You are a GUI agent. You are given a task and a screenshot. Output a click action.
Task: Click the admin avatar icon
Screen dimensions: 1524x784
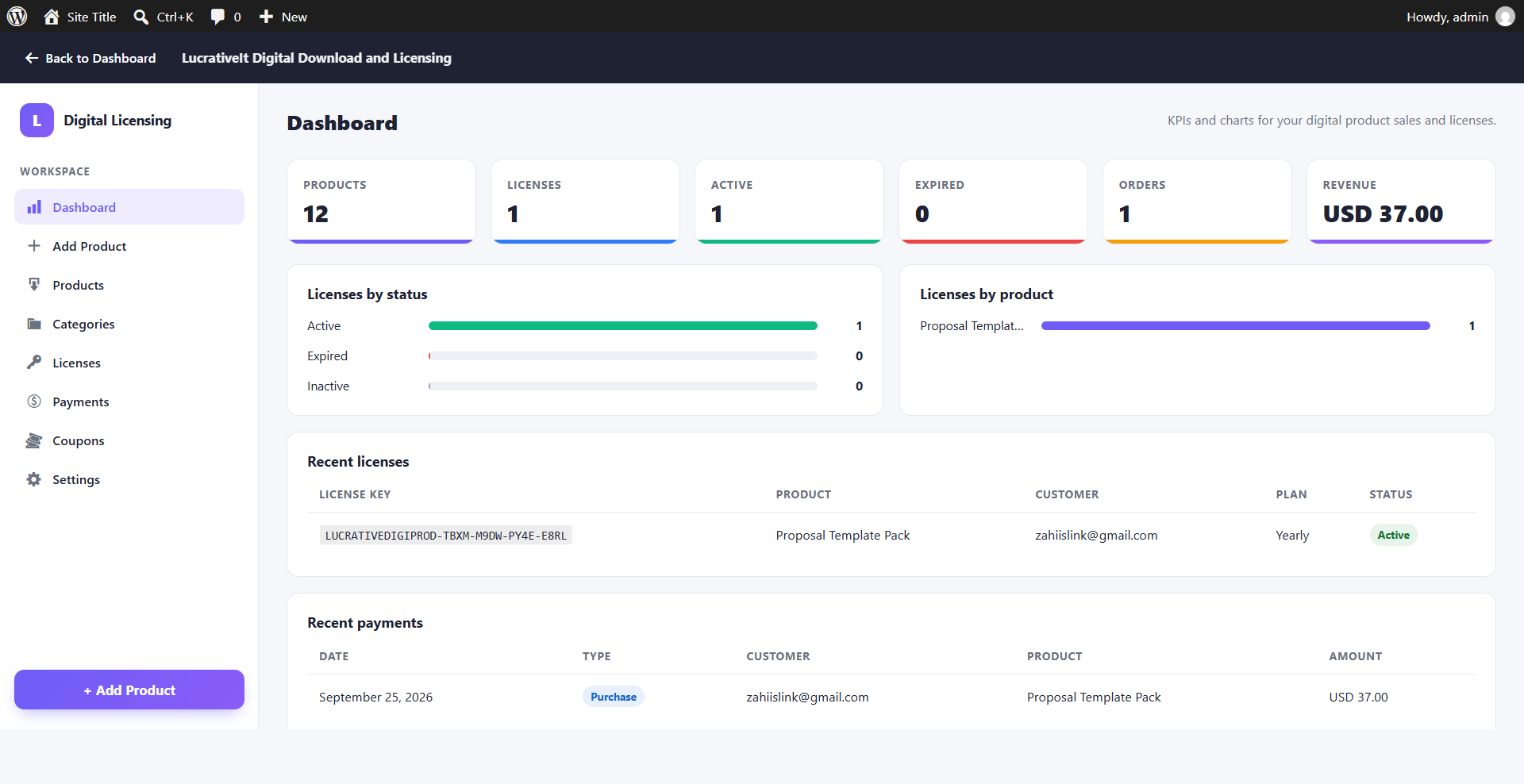pyautogui.click(x=1505, y=17)
